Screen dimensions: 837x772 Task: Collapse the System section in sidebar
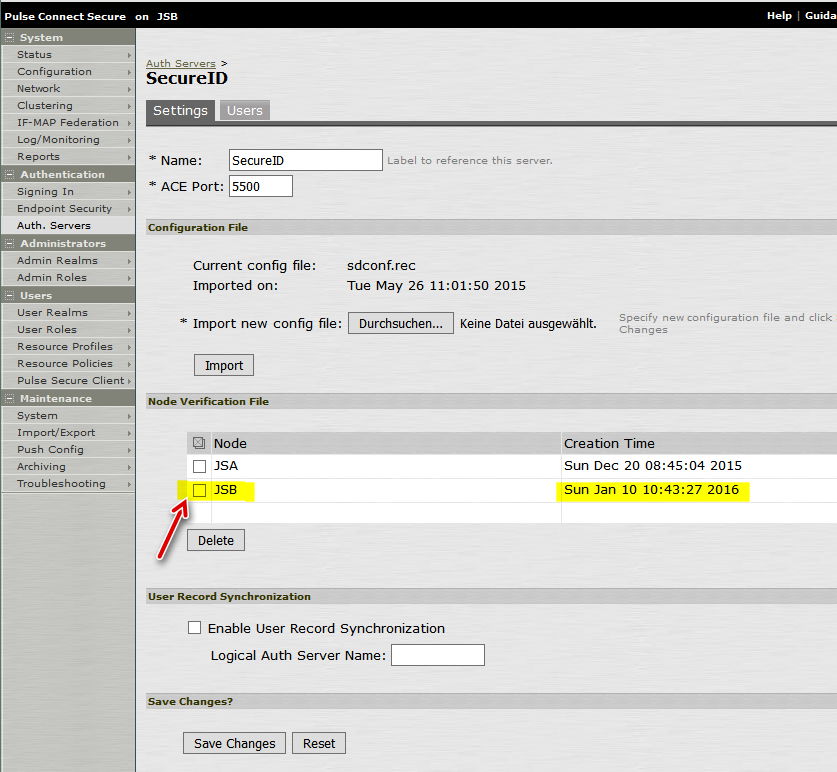9,37
